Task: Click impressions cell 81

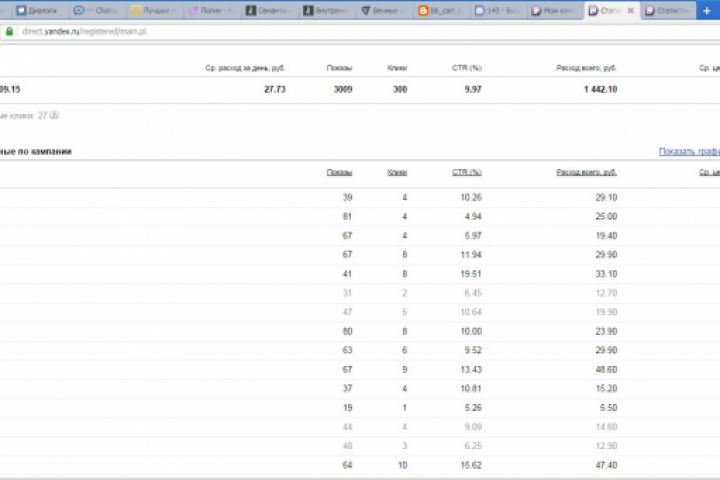Action: pos(348,216)
